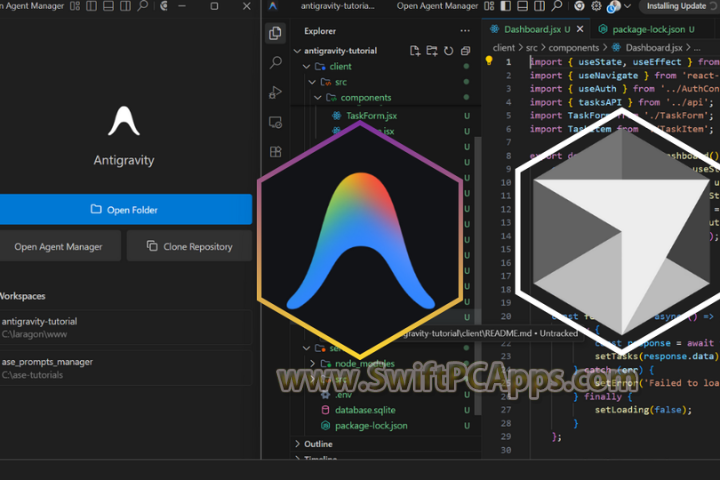Click Open Agent Manager button in launcher
Image resolution: width=720 pixels, height=480 pixels.
tap(59, 246)
